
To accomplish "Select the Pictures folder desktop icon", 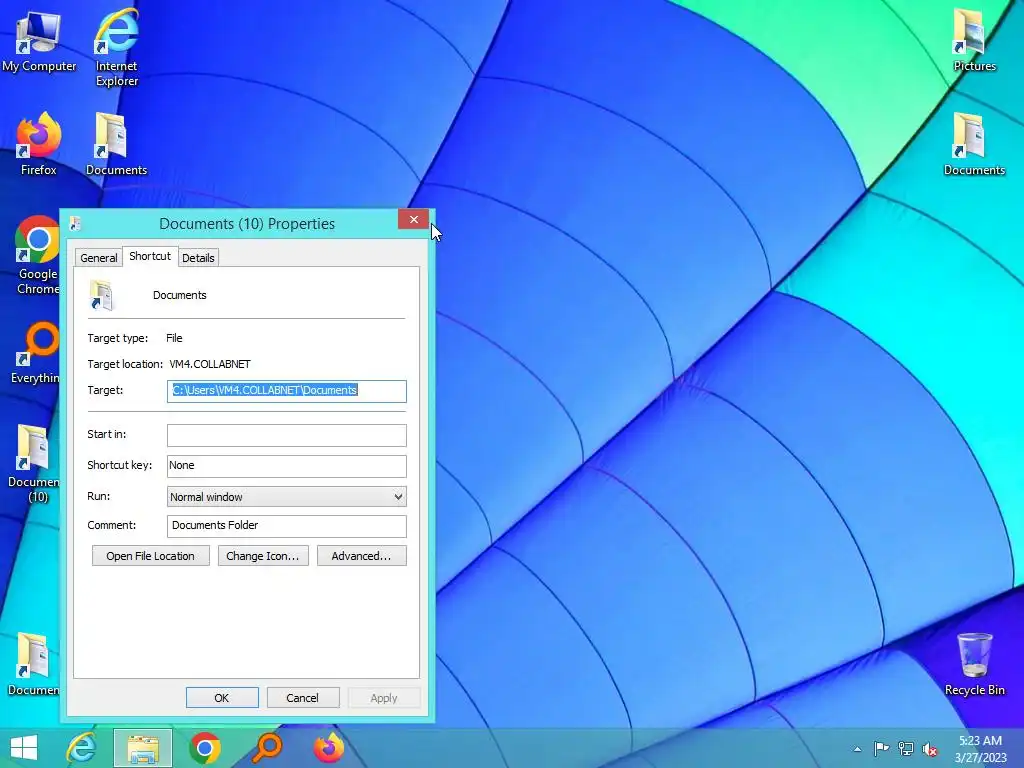I will [x=974, y=40].
